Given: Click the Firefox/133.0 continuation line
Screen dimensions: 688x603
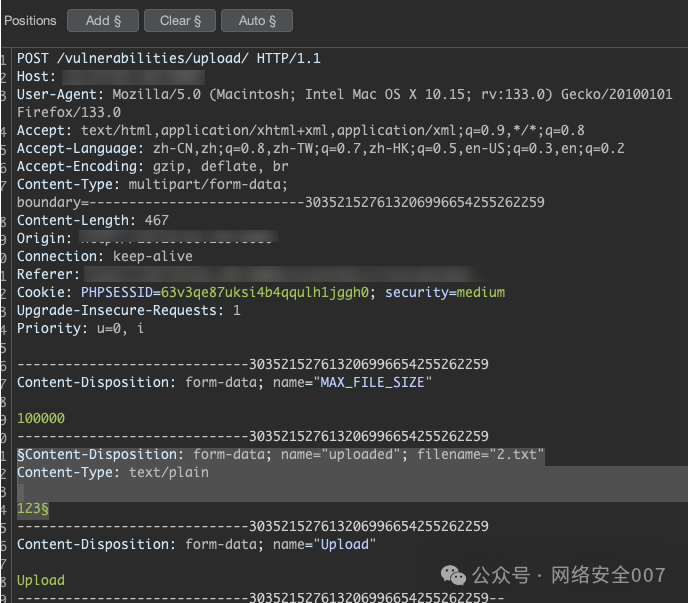Looking at the screenshot, I should click(69, 112).
